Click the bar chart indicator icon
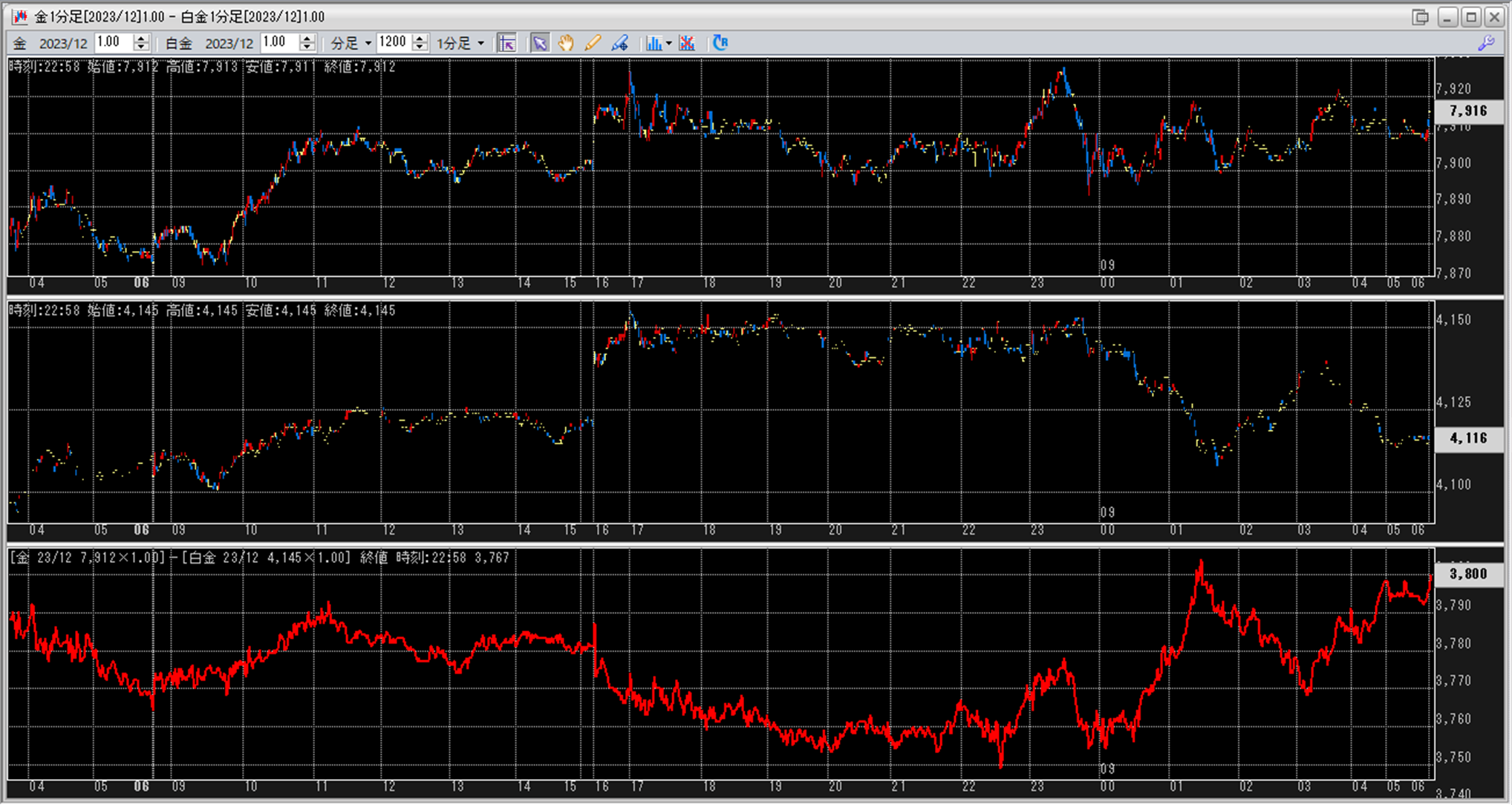The height and width of the screenshot is (805, 1512). [653, 43]
